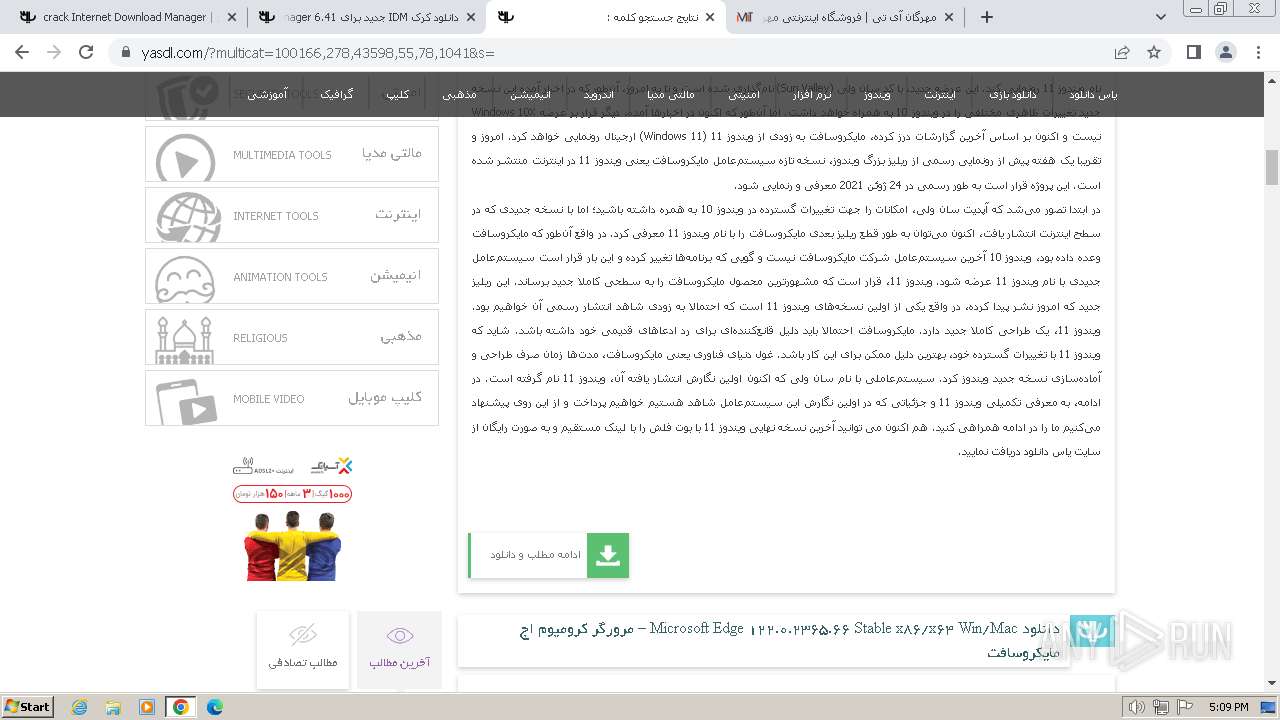Switch to the مهرگان آی تی tab
Image resolution: width=1280 pixels, height=720 pixels.
pos(846,17)
